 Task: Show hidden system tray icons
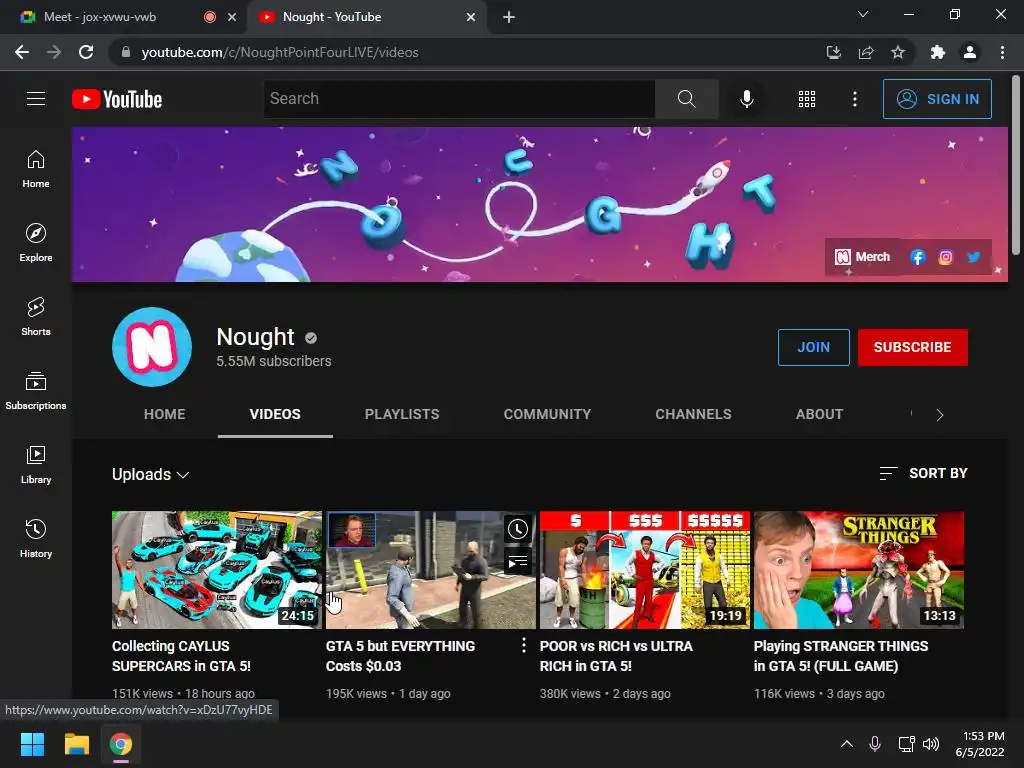coord(846,744)
